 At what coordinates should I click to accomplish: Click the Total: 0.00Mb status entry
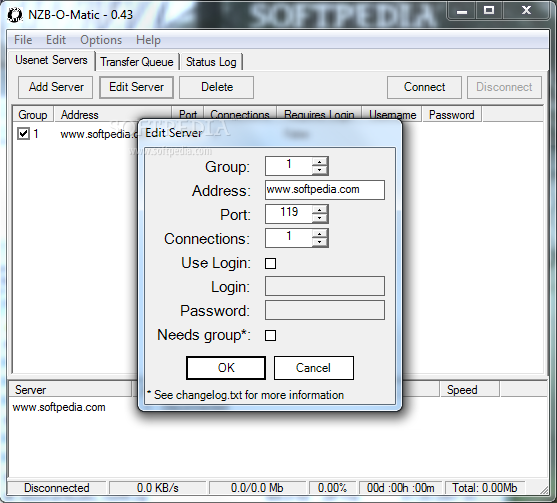[x=485, y=488]
